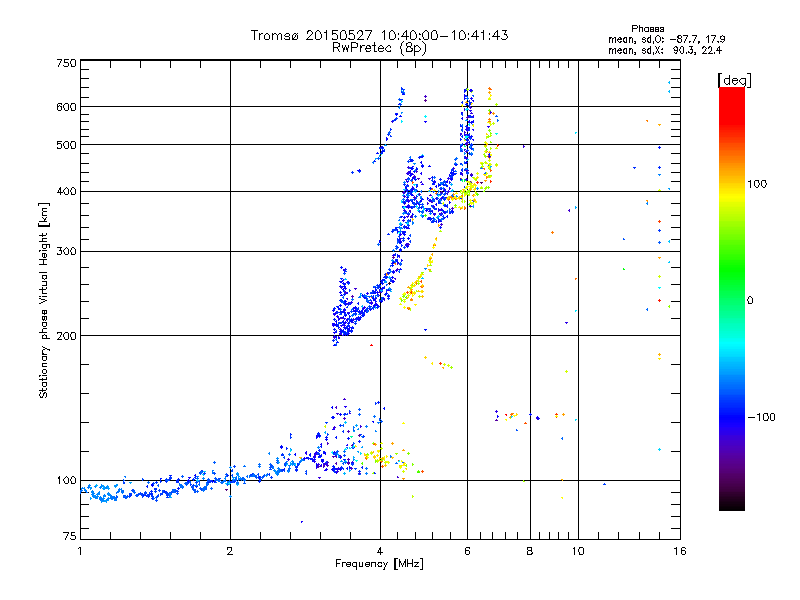Click the x-axis tick label '16'

click(680, 551)
